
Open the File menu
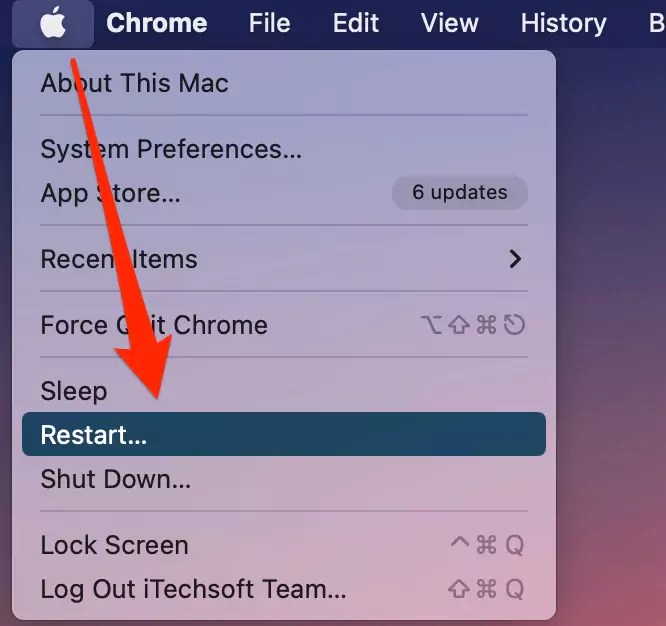(270, 23)
